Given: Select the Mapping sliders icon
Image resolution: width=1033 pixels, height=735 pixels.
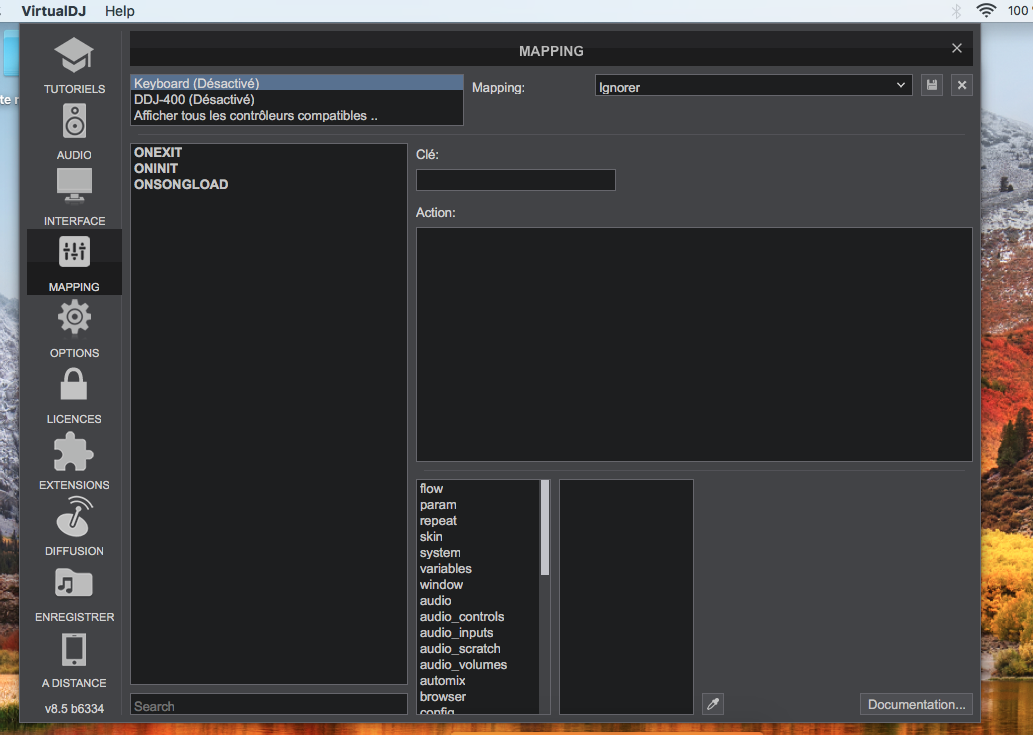Looking at the screenshot, I should coord(74,252).
